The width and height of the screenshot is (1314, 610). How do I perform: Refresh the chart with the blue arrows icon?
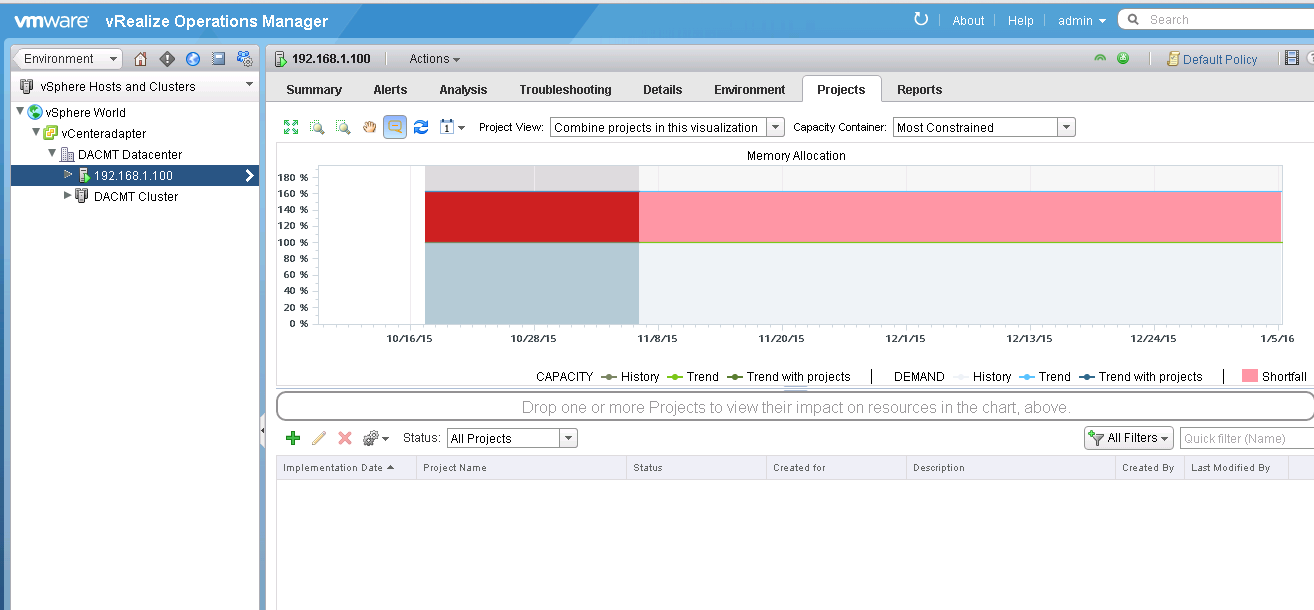point(421,127)
